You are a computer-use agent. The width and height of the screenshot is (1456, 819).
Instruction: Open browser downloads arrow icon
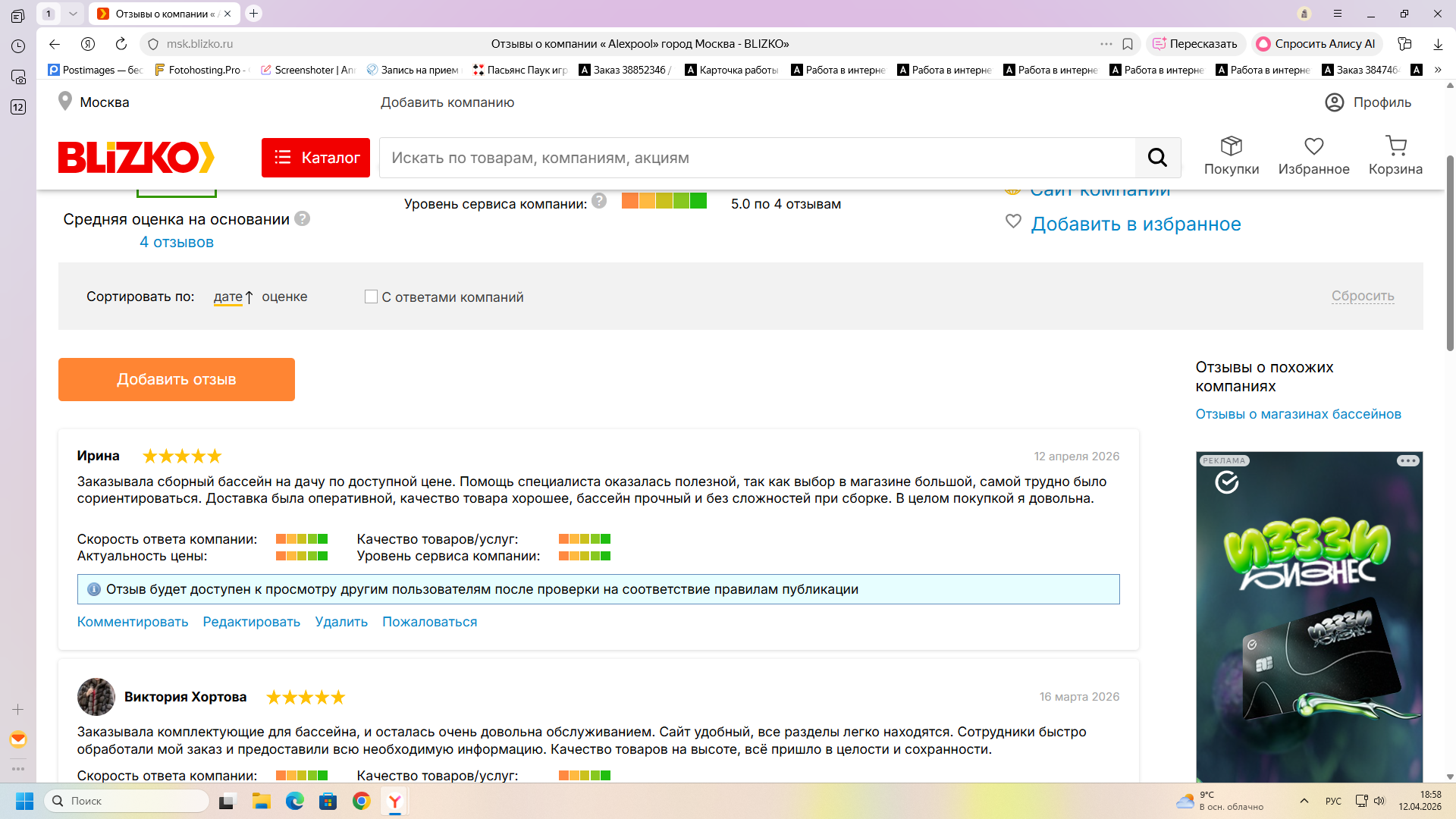1437,44
